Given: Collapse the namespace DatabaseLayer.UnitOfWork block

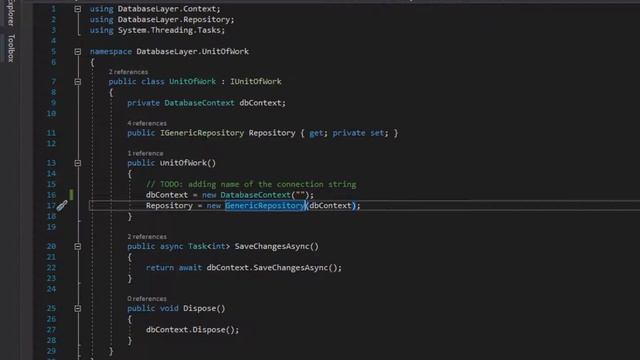Looking at the screenshot, I should pyautogui.click(x=78, y=51).
